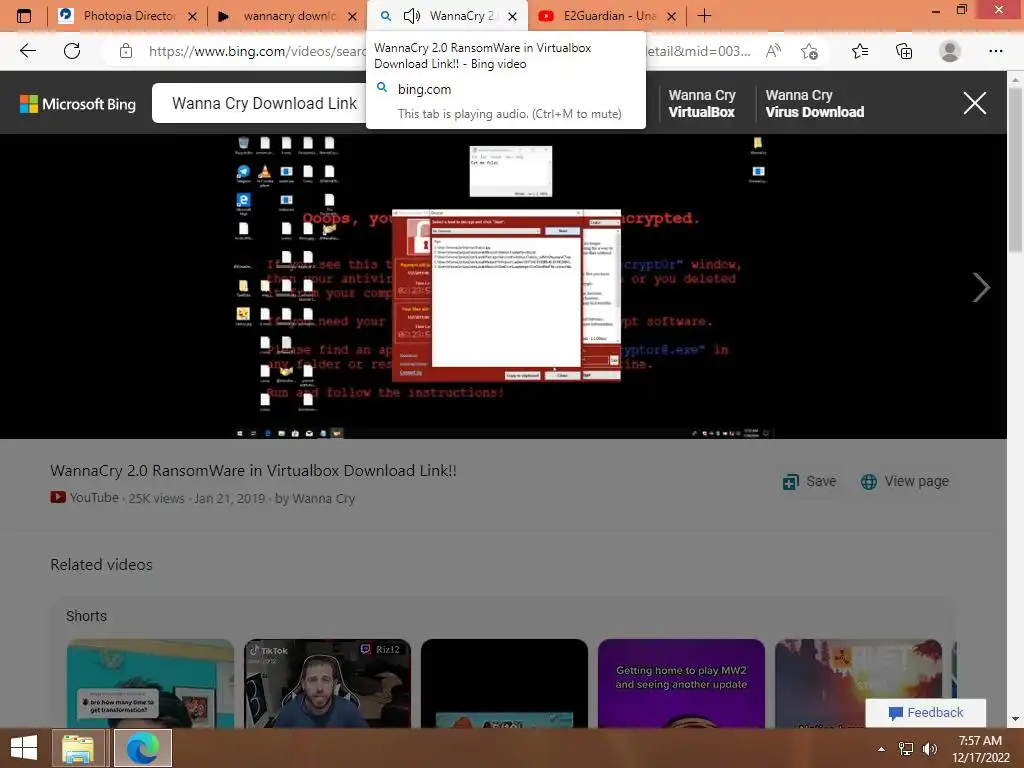The height and width of the screenshot is (768, 1024).
Task: Click the Microsoft Edge taskbar icon
Action: click(x=142, y=748)
